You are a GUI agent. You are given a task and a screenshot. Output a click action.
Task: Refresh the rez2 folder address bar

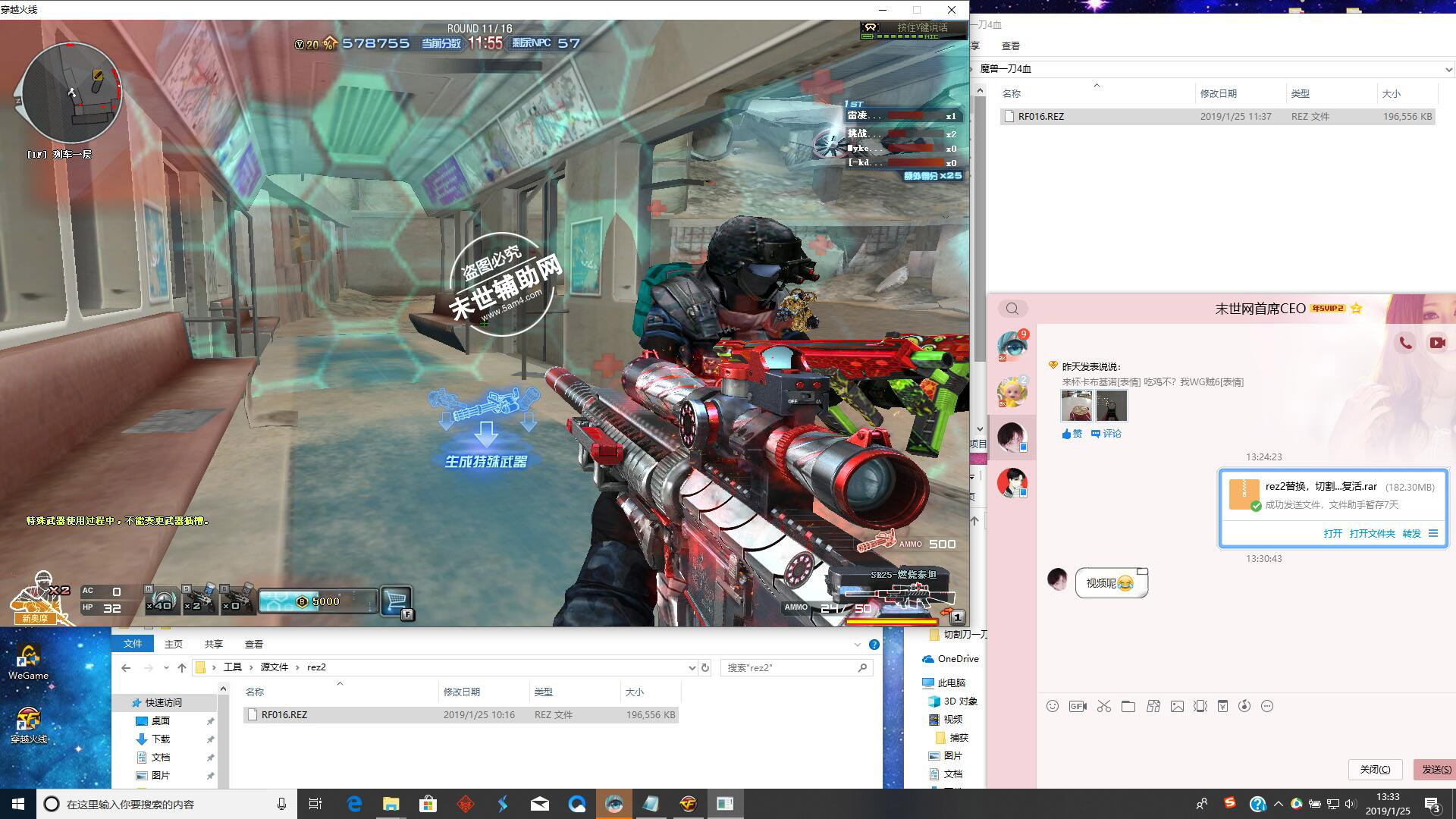[705, 667]
